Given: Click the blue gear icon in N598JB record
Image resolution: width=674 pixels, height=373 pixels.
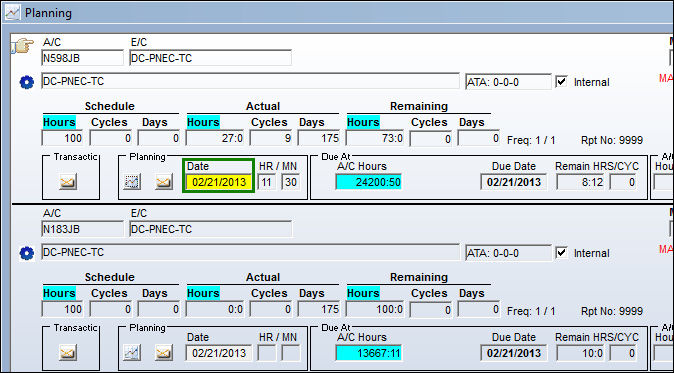Looking at the screenshot, I should [x=27, y=82].
